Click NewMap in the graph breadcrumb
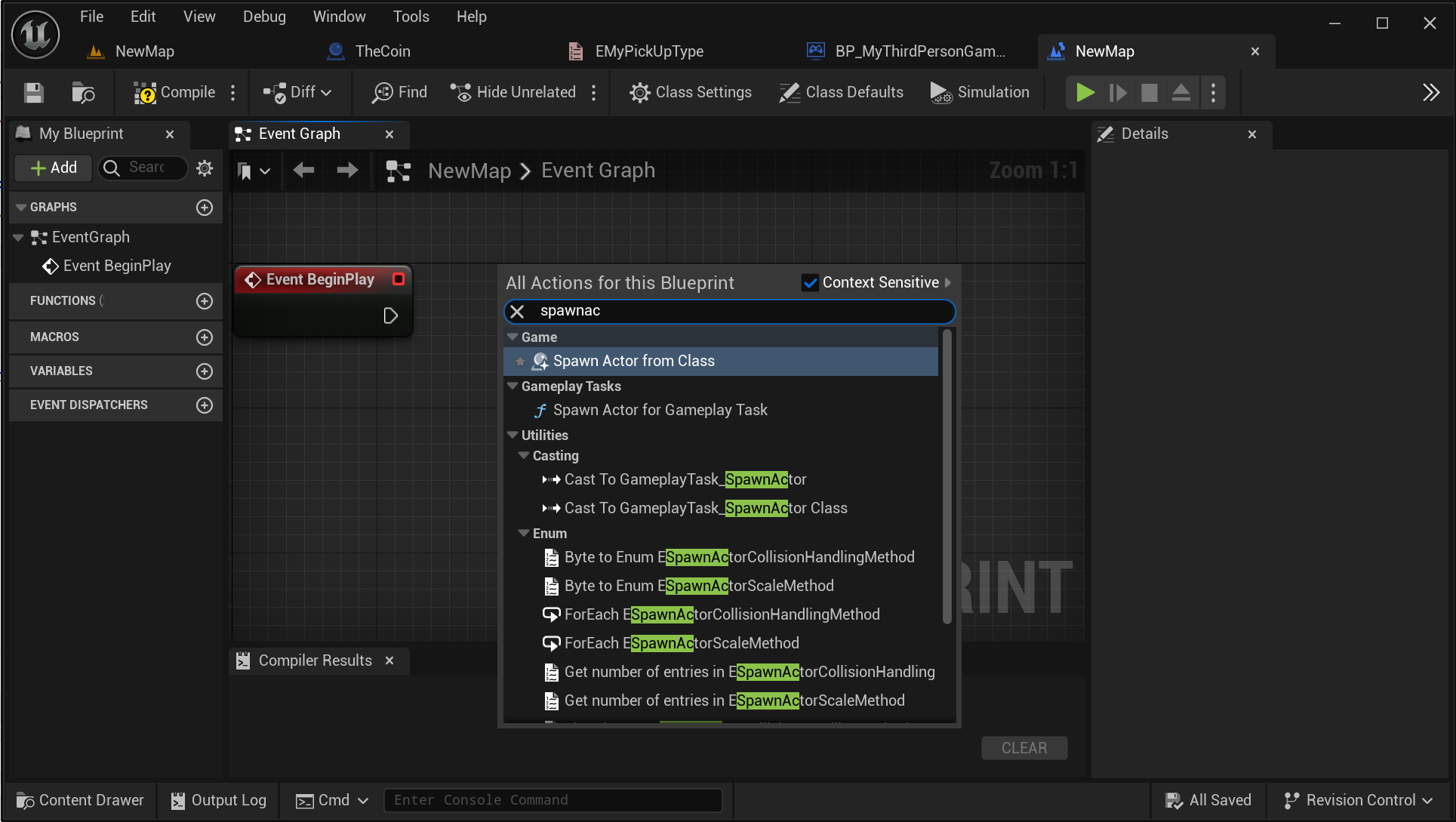The height and width of the screenshot is (822, 1456). (x=469, y=171)
